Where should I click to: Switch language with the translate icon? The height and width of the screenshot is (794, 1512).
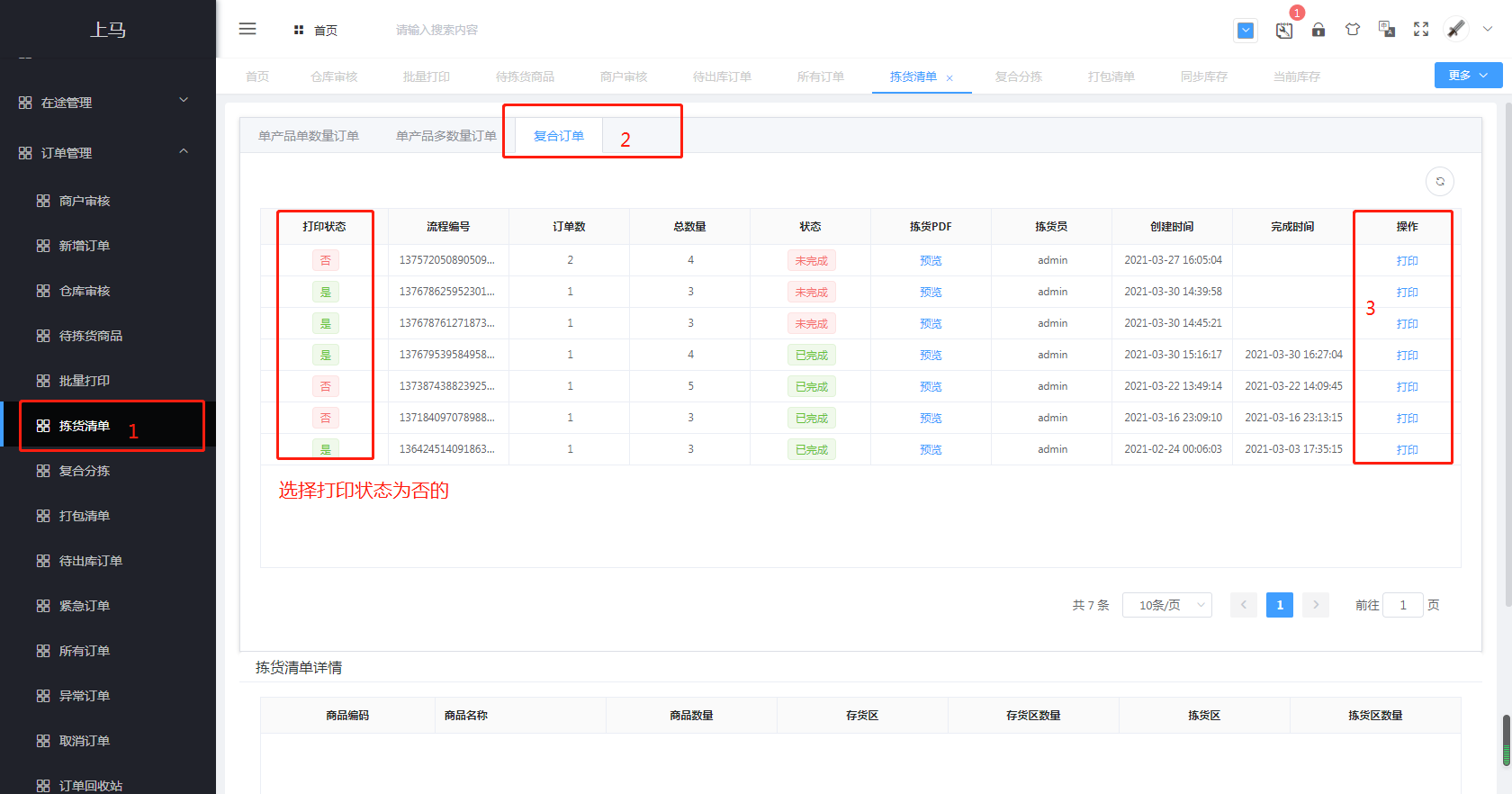point(1387,30)
